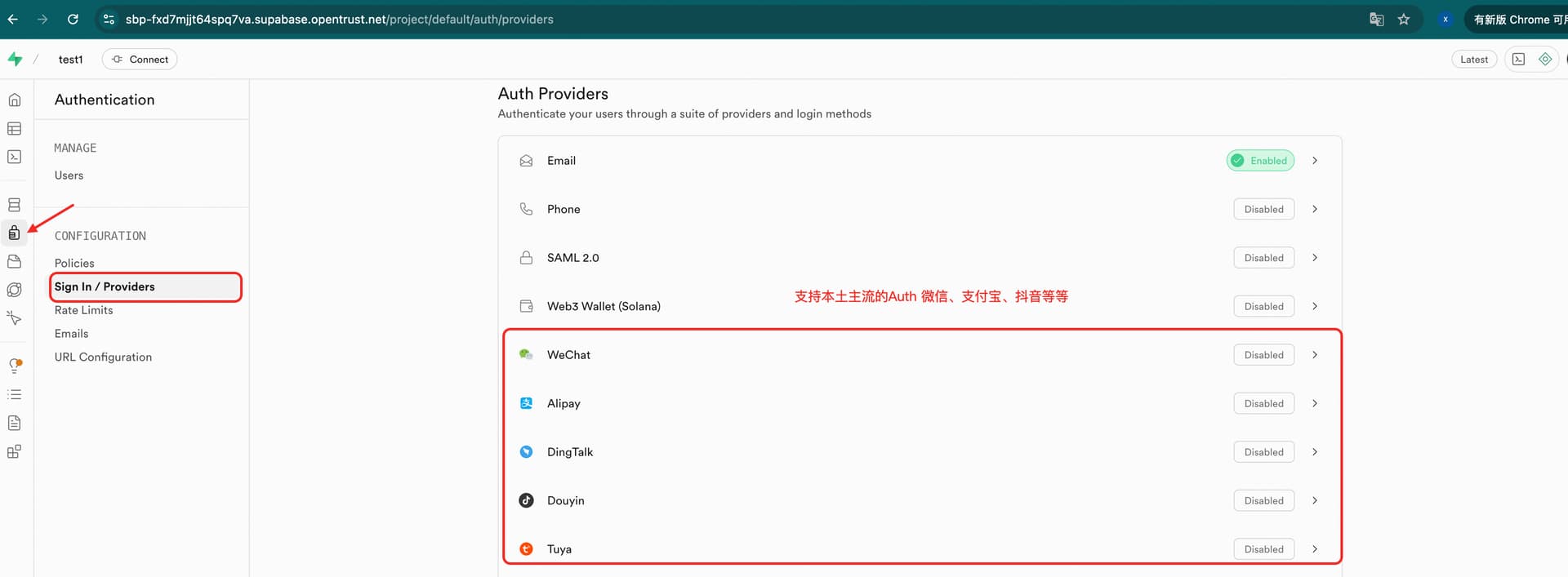1568x577 pixels.
Task: Open Emails configuration page
Action: point(71,334)
